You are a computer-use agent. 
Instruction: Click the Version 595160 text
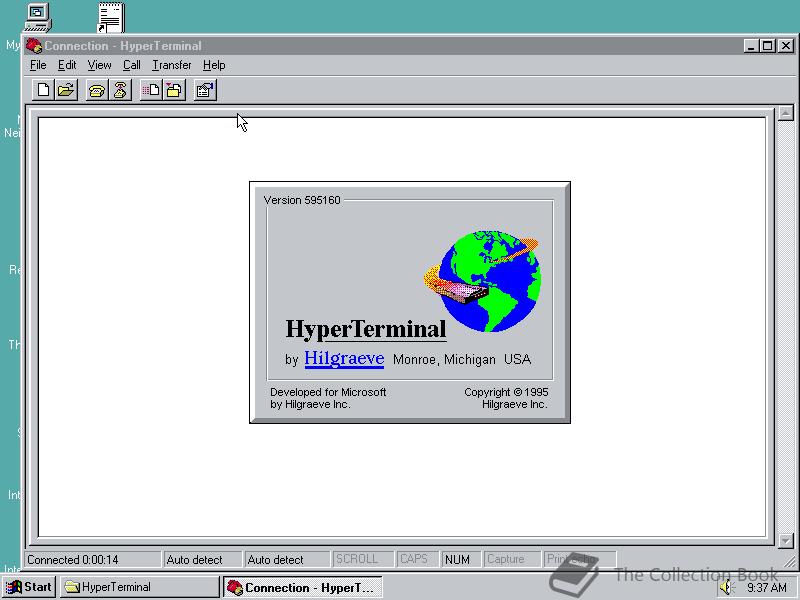click(302, 200)
